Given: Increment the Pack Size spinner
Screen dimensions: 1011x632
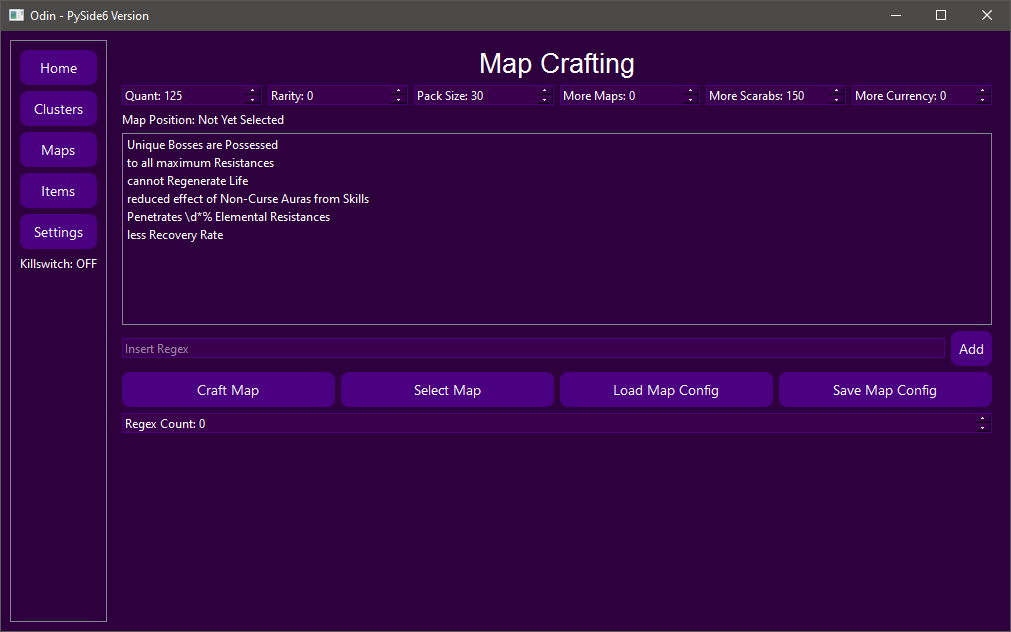Looking at the screenshot, I should tap(544, 91).
